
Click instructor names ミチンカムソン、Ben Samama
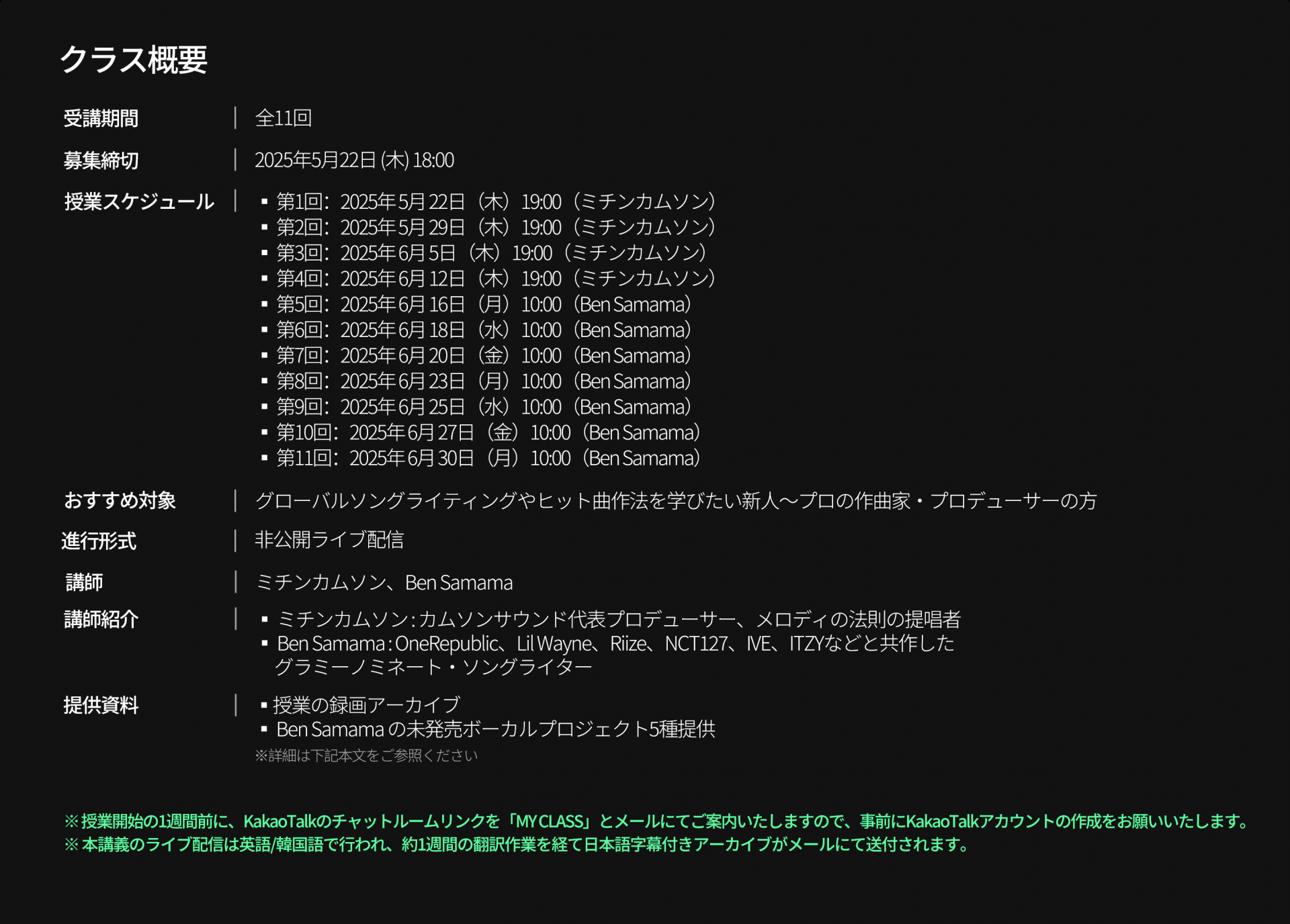tap(384, 583)
